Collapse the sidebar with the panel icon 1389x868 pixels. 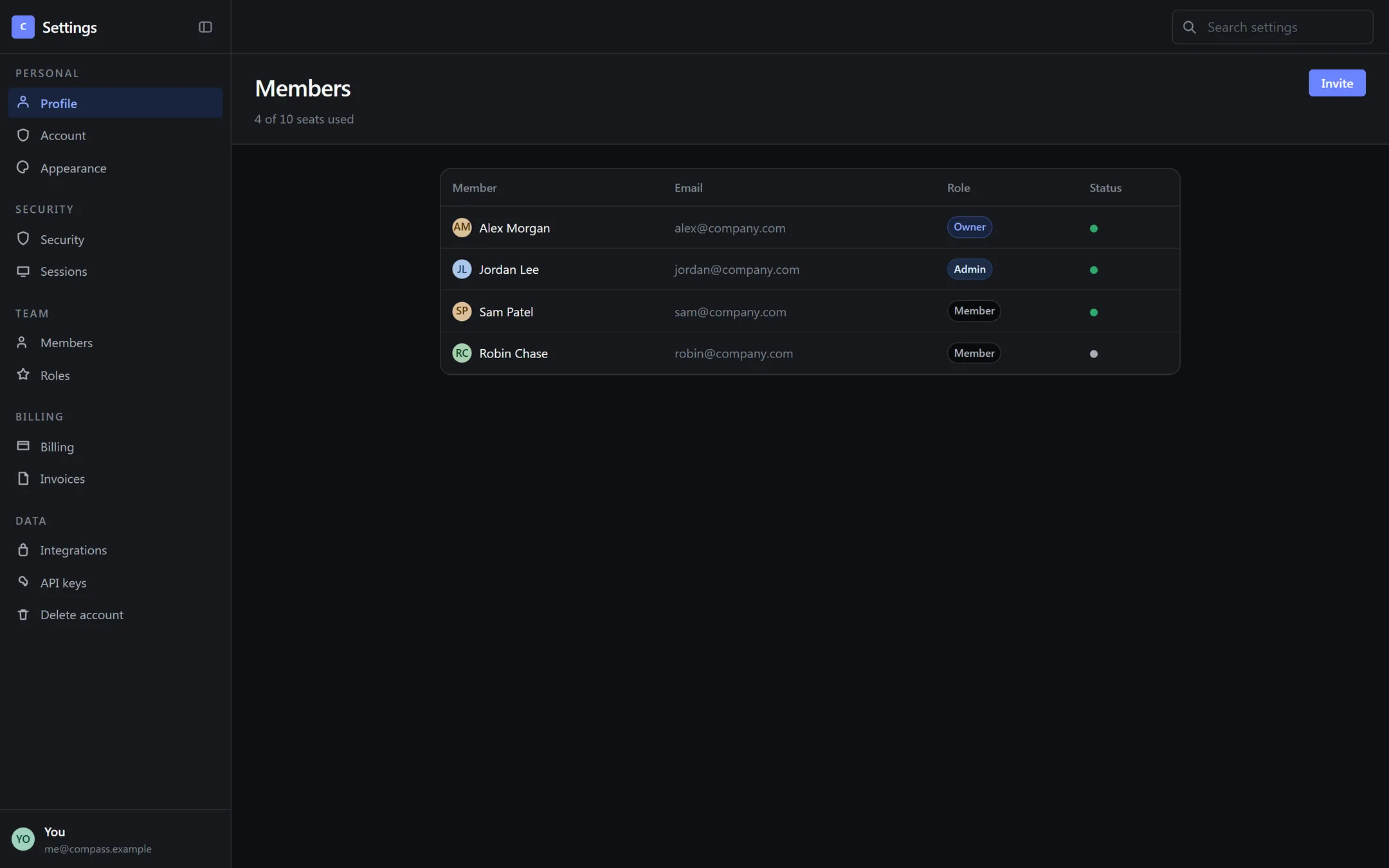(205, 27)
